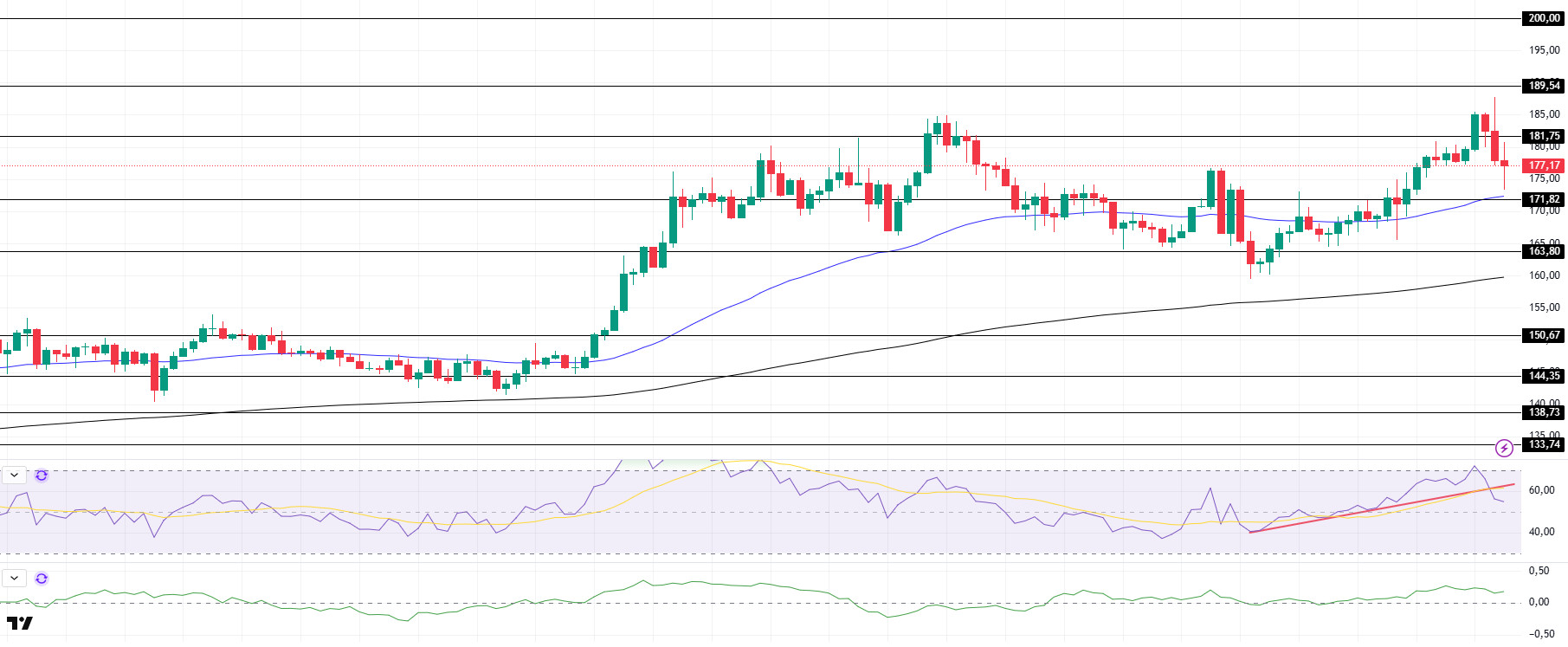Select the 171,82 support level label

[1543, 199]
